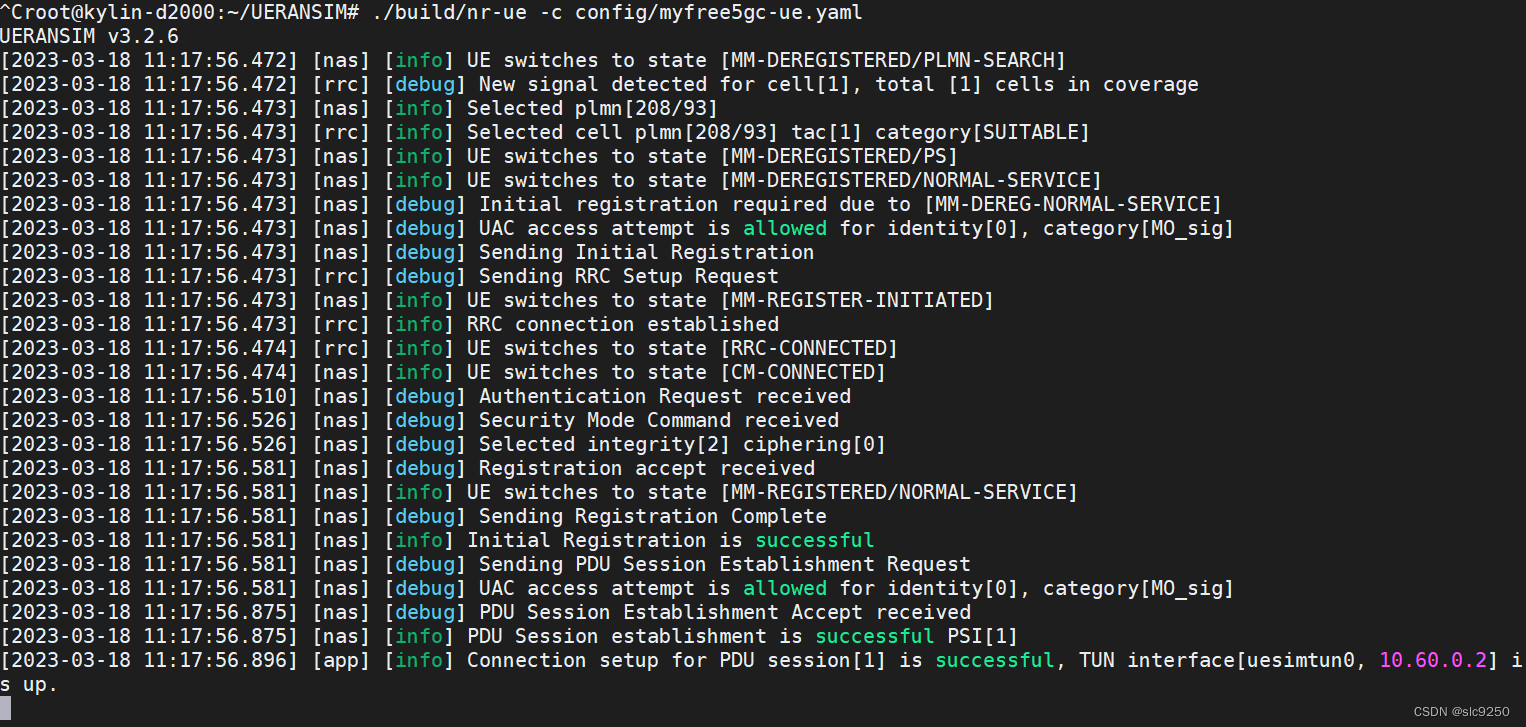The height and width of the screenshot is (727, 1526).
Task: Click the text '[MM-REGISTERED/NORMAL-SERVICE]'
Action: [899, 492]
